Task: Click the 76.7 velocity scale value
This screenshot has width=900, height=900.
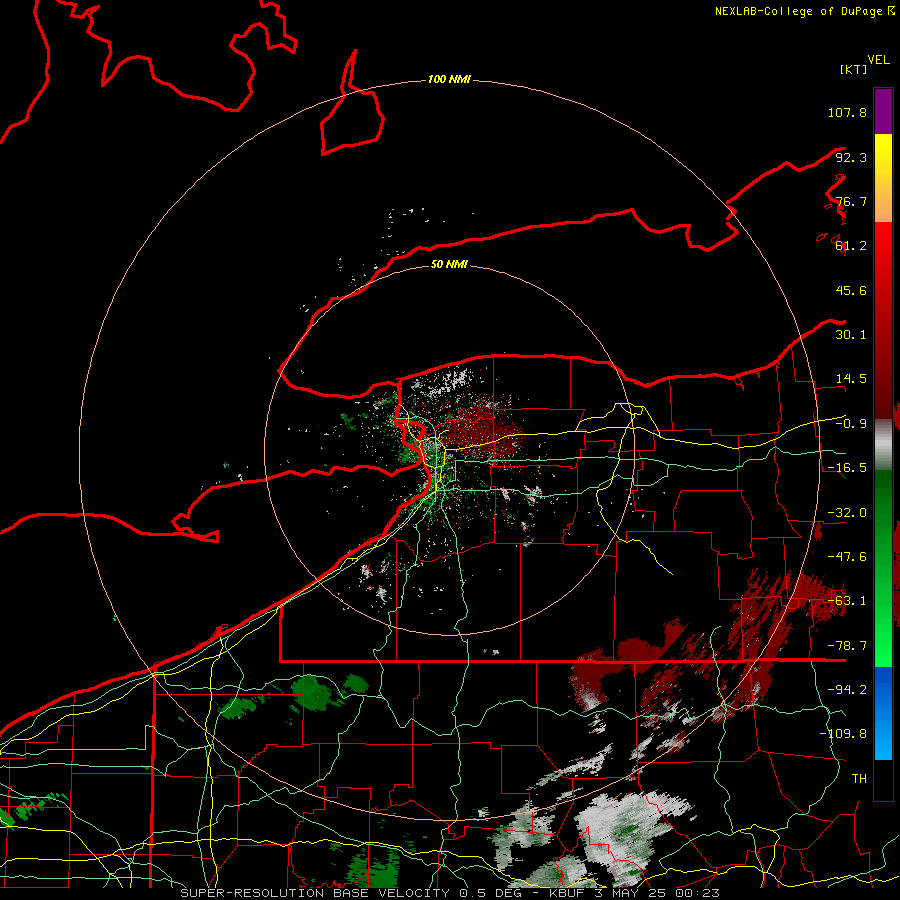Action: [x=851, y=201]
